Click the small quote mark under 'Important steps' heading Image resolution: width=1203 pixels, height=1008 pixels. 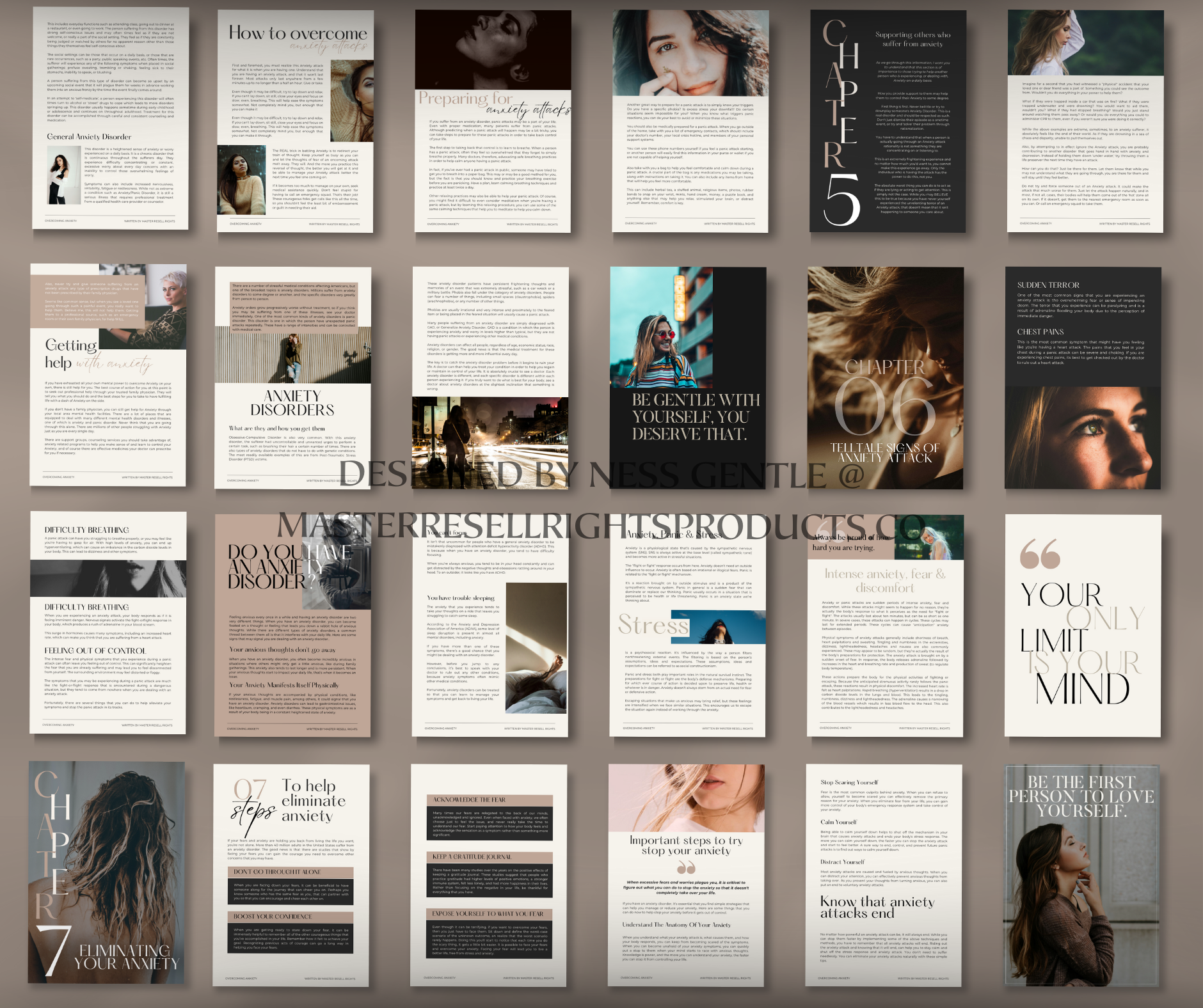[686, 867]
